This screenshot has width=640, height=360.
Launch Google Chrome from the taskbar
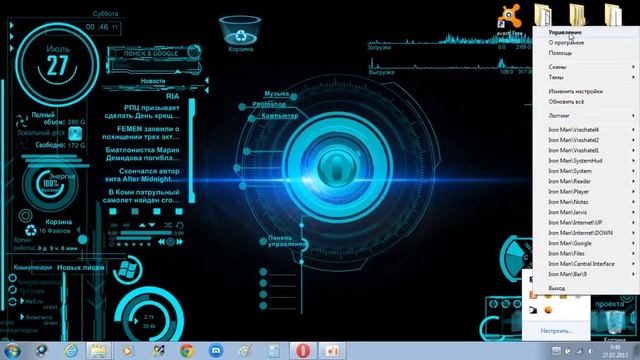(187, 351)
